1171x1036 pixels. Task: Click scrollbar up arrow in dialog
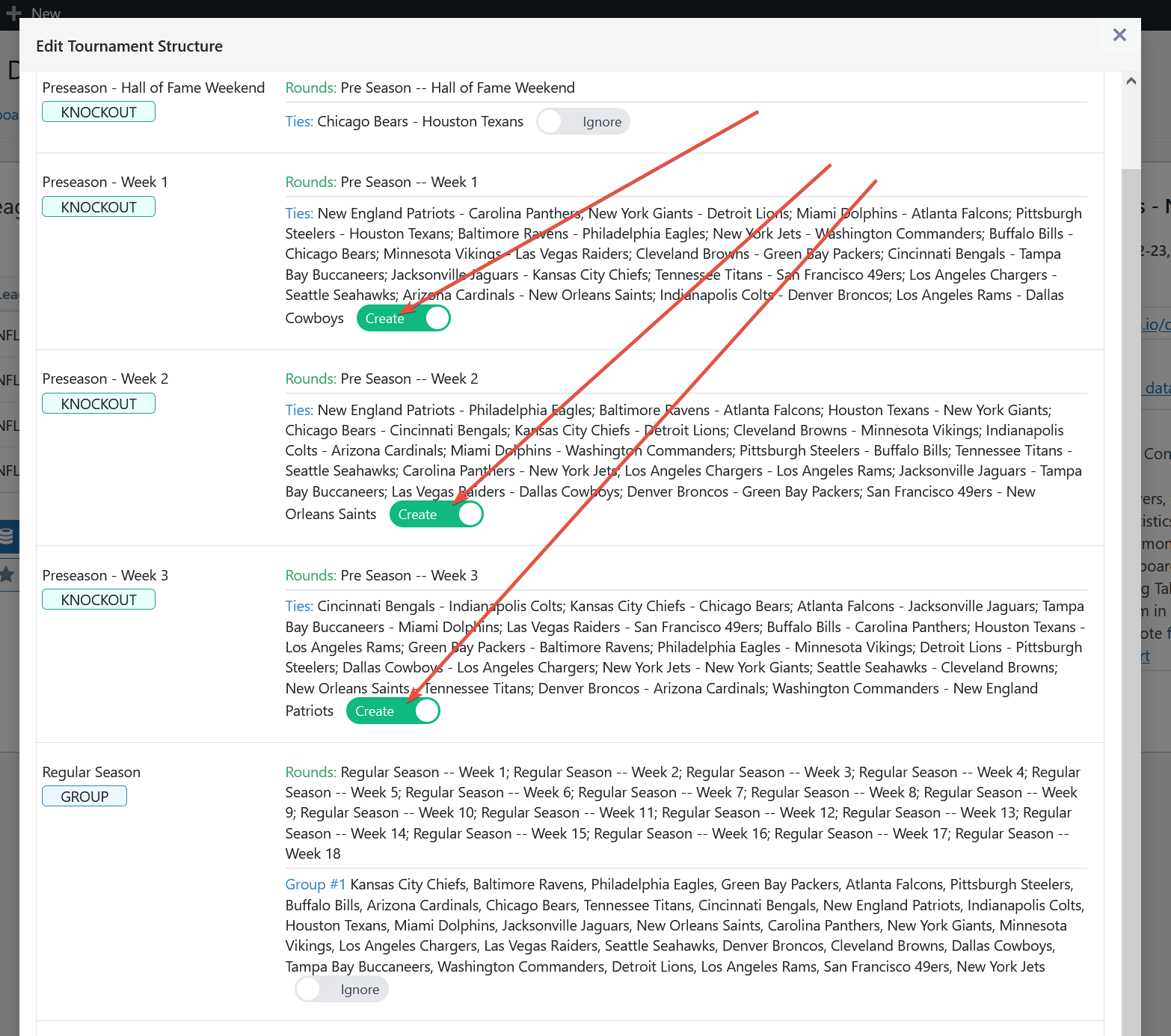coord(1131,81)
